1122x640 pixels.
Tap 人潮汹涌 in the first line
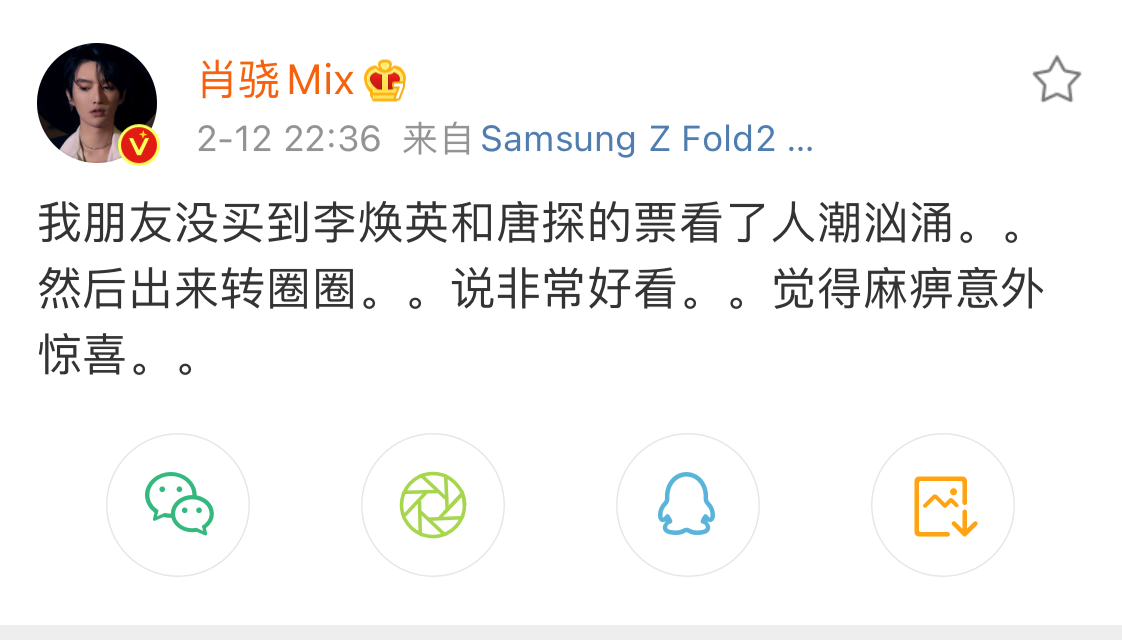[862, 224]
